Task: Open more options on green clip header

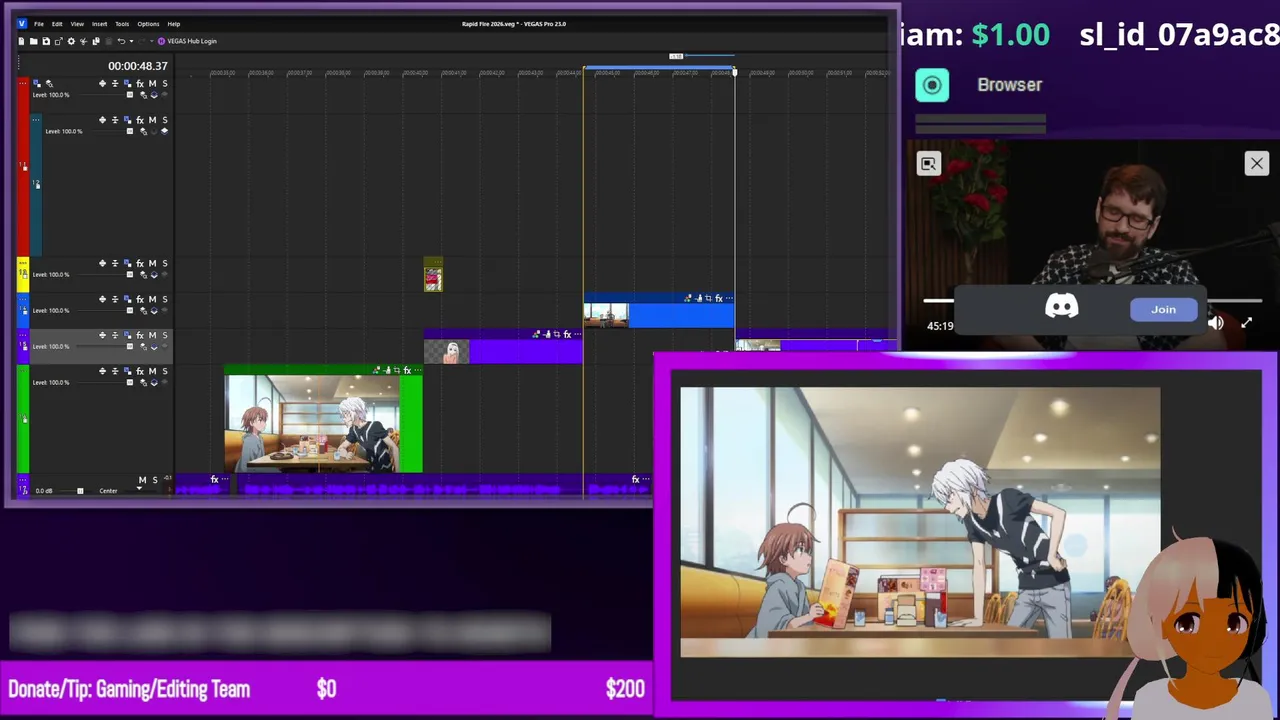Action: [x=417, y=370]
